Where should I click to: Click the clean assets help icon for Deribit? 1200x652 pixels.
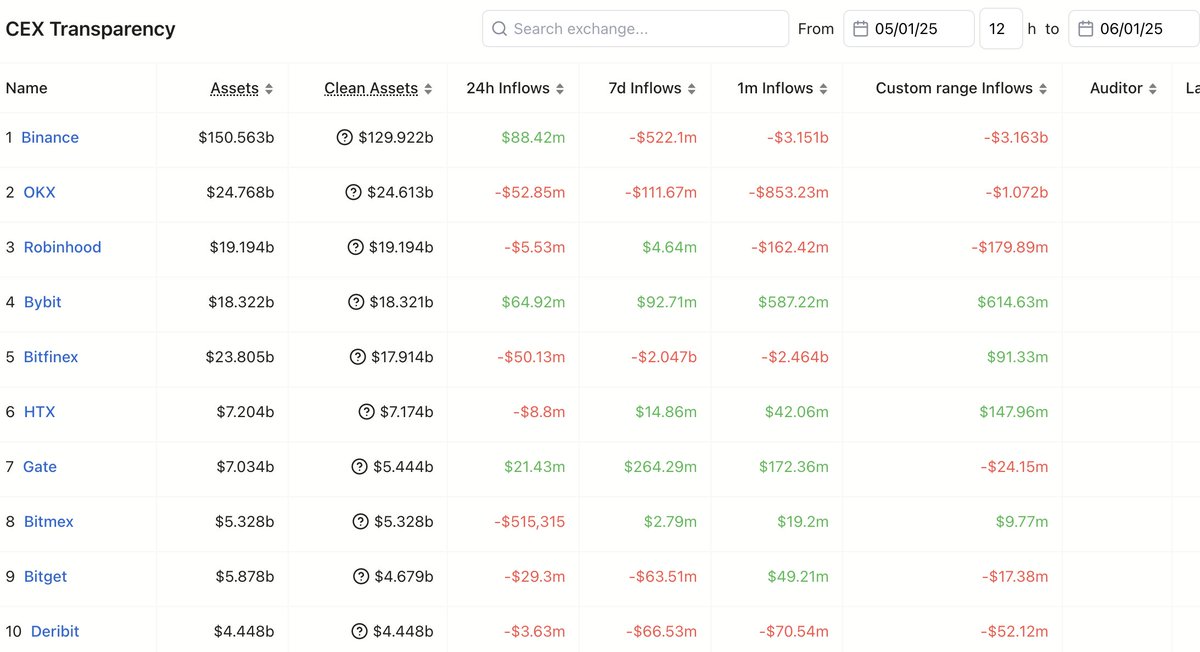(x=360, y=632)
